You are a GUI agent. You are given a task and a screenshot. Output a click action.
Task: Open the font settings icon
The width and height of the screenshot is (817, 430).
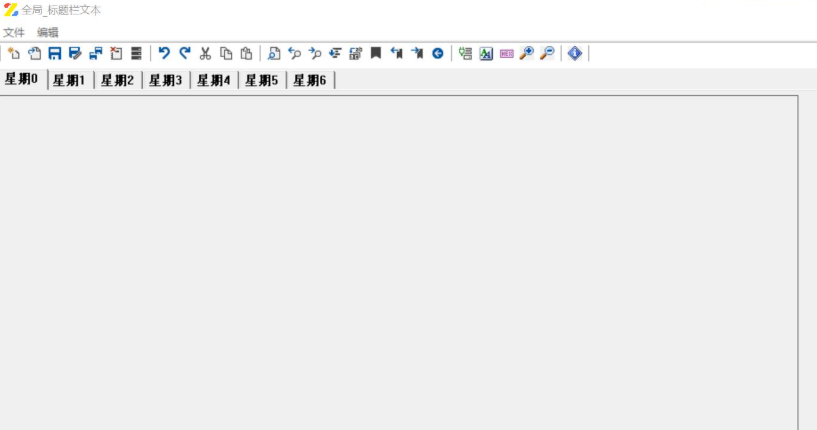pyautogui.click(x=486, y=53)
